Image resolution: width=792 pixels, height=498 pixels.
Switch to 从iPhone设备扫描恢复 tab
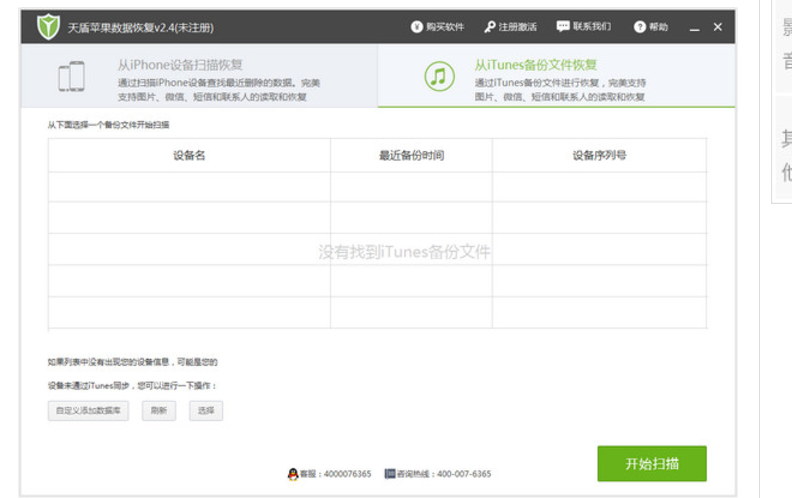click(199, 76)
